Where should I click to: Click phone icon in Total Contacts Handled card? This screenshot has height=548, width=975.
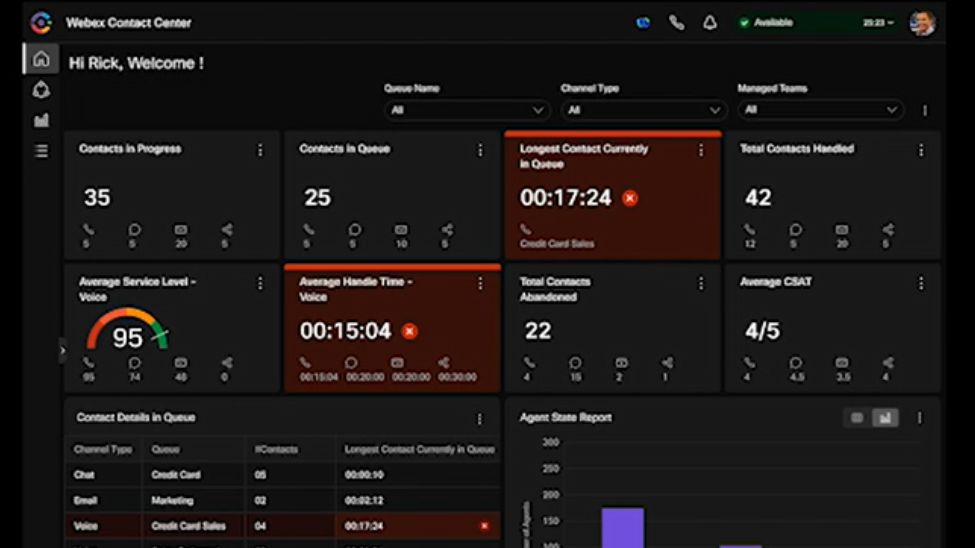click(749, 230)
